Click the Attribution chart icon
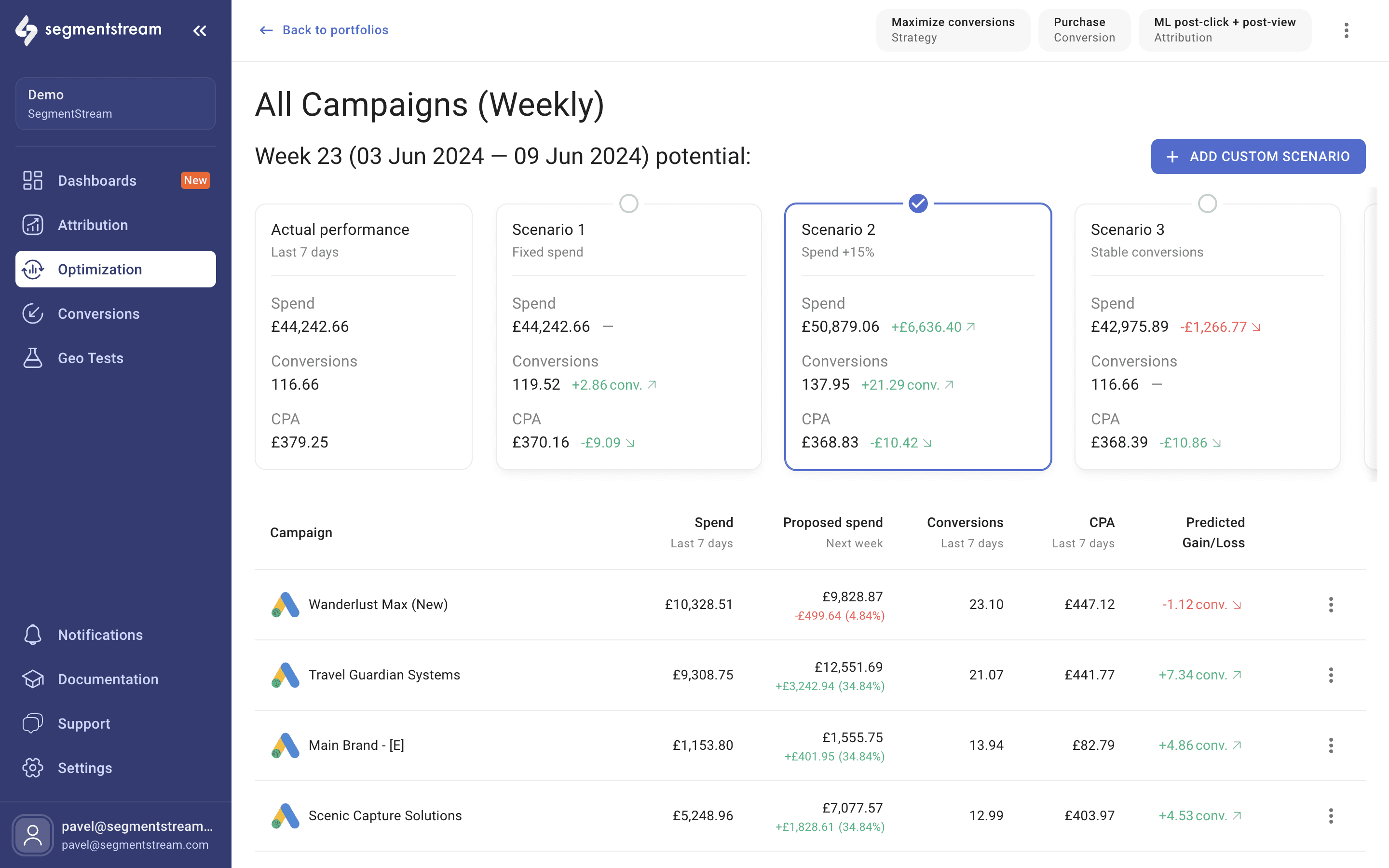The height and width of the screenshot is (868, 1389). coord(33,224)
